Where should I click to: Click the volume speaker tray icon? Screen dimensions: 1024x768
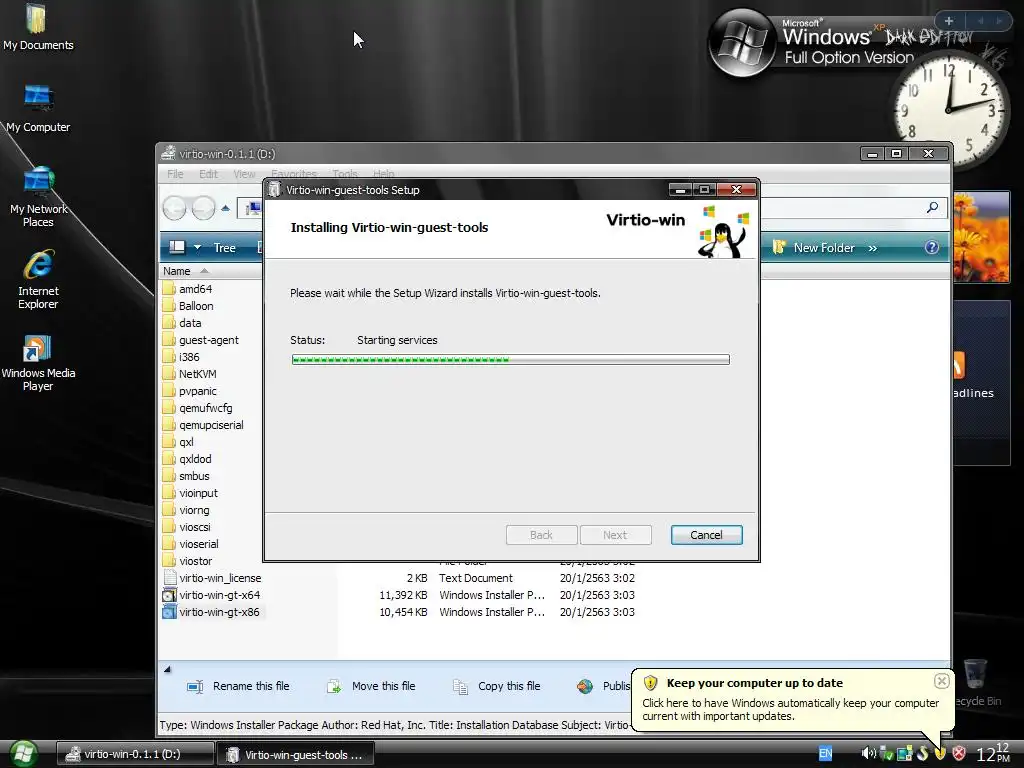(x=868, y=754)
